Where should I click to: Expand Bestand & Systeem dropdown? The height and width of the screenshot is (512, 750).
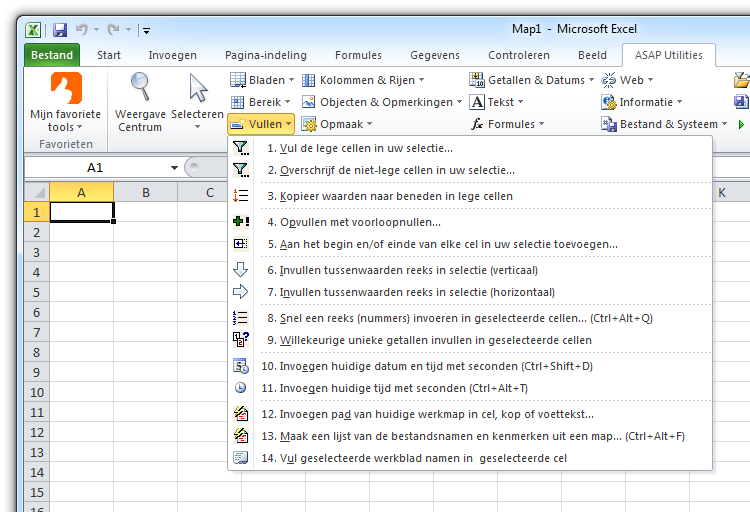(664, 124)
